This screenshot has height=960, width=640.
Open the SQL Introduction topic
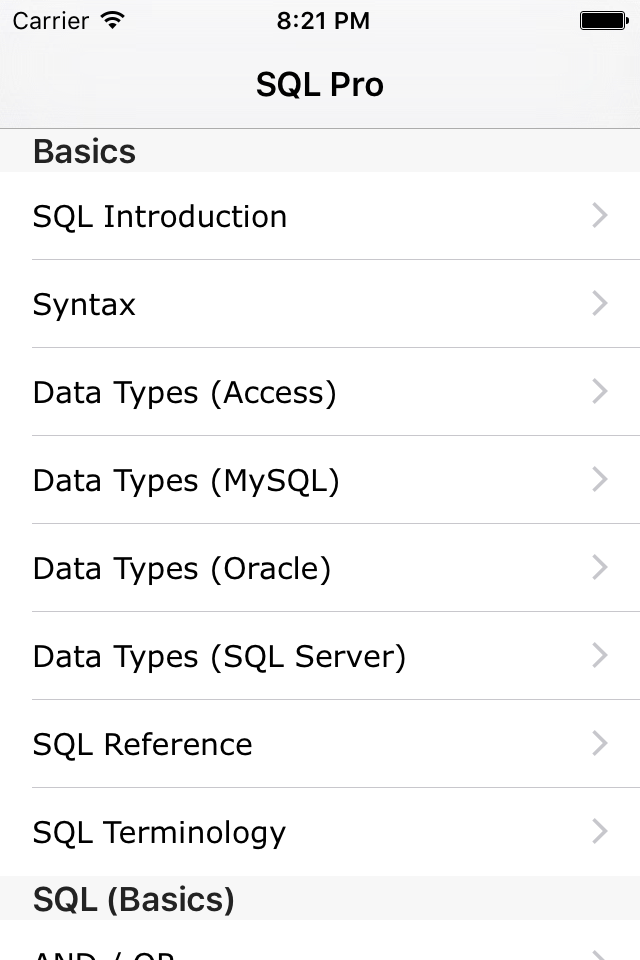point(160,216)
